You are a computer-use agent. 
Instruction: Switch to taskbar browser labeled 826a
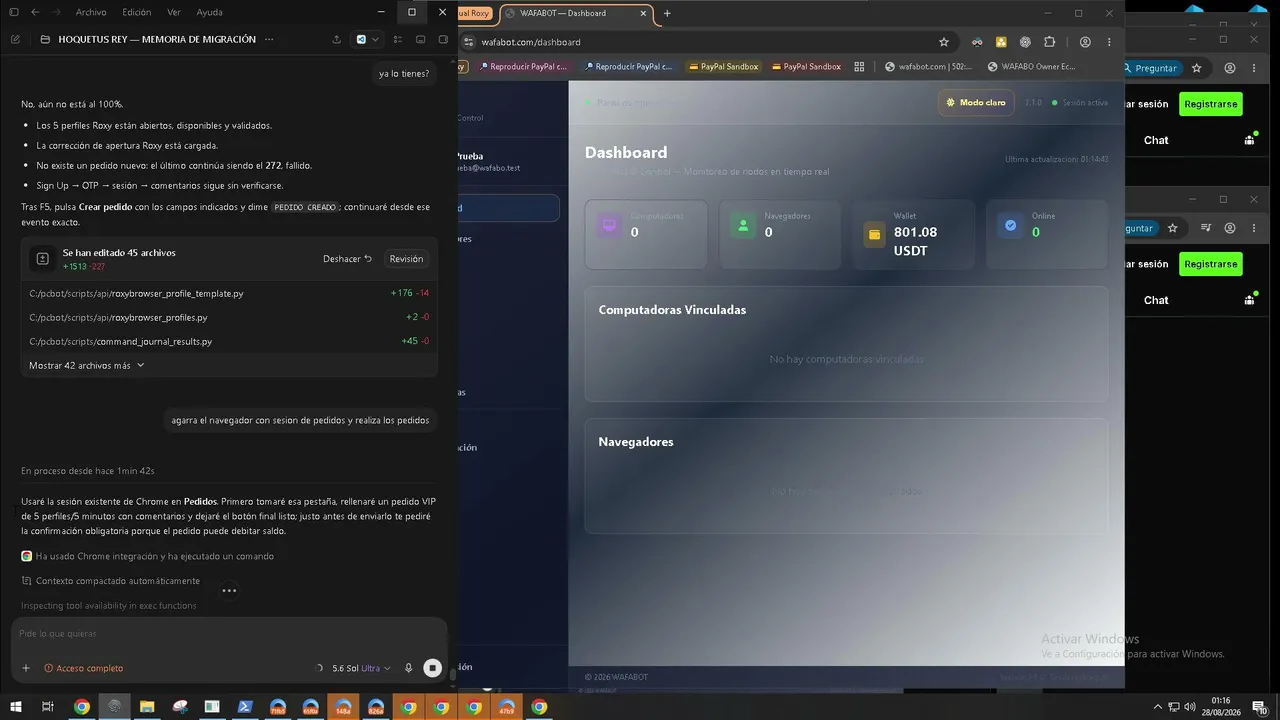click(376, 707)
